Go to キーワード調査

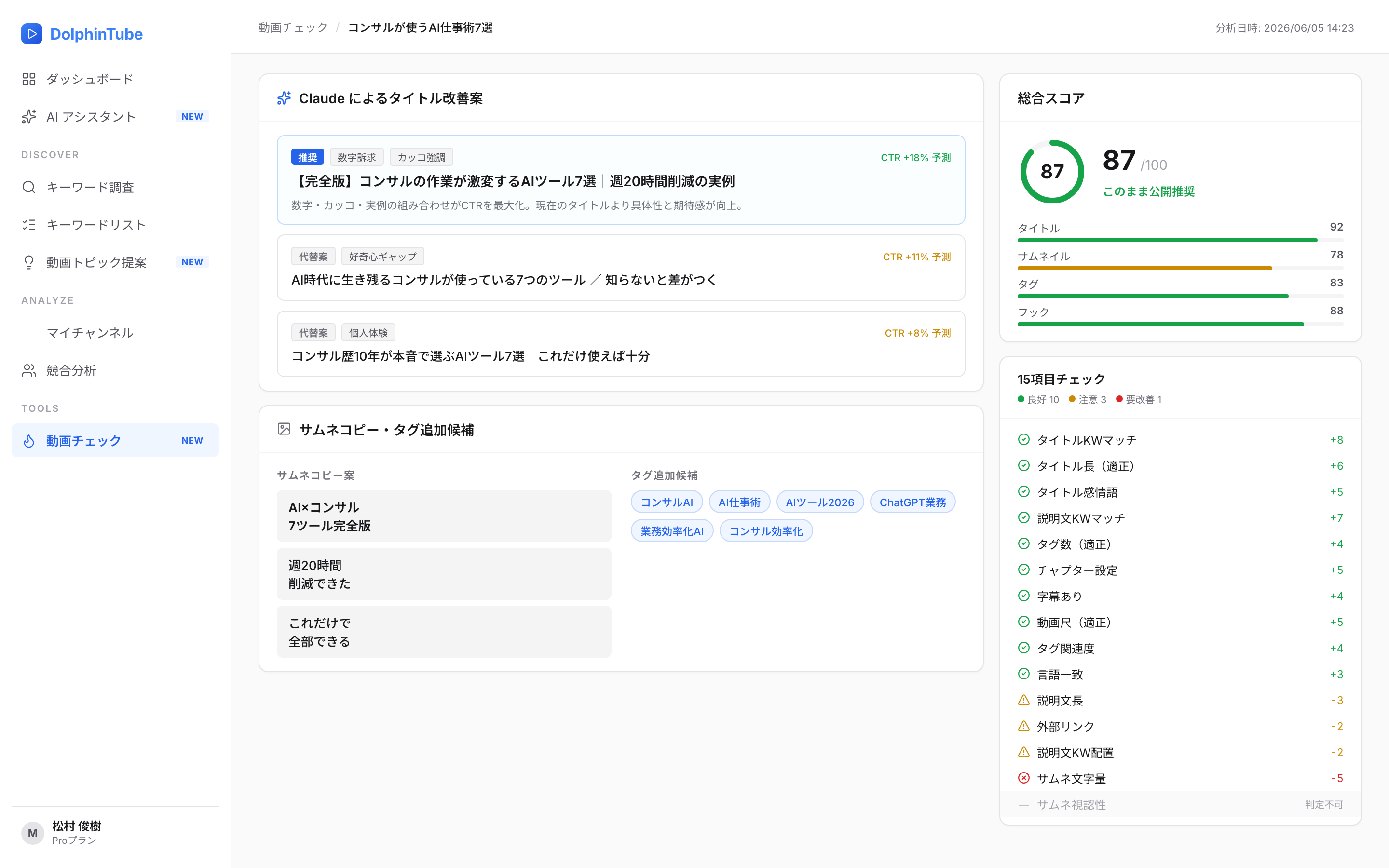(115, 187)
